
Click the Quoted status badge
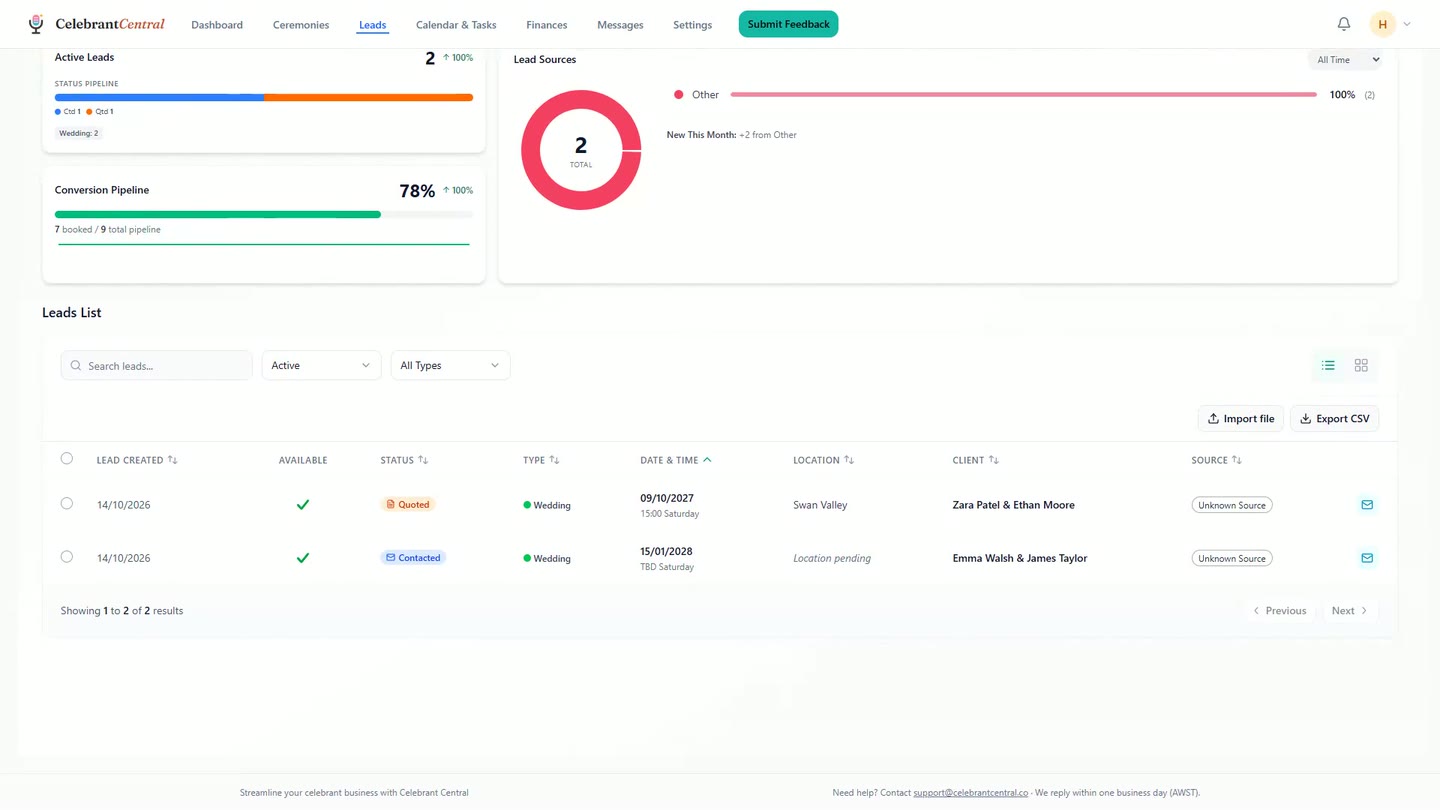[x=408, y=505]
